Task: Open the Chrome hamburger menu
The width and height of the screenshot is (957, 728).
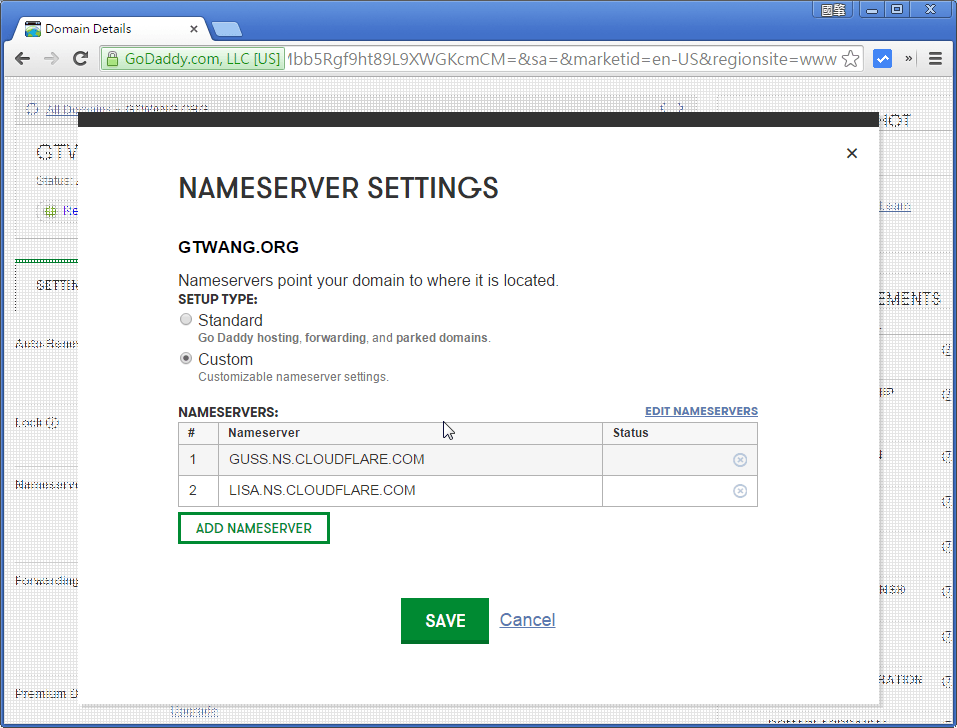Action: tap(936, 58)
